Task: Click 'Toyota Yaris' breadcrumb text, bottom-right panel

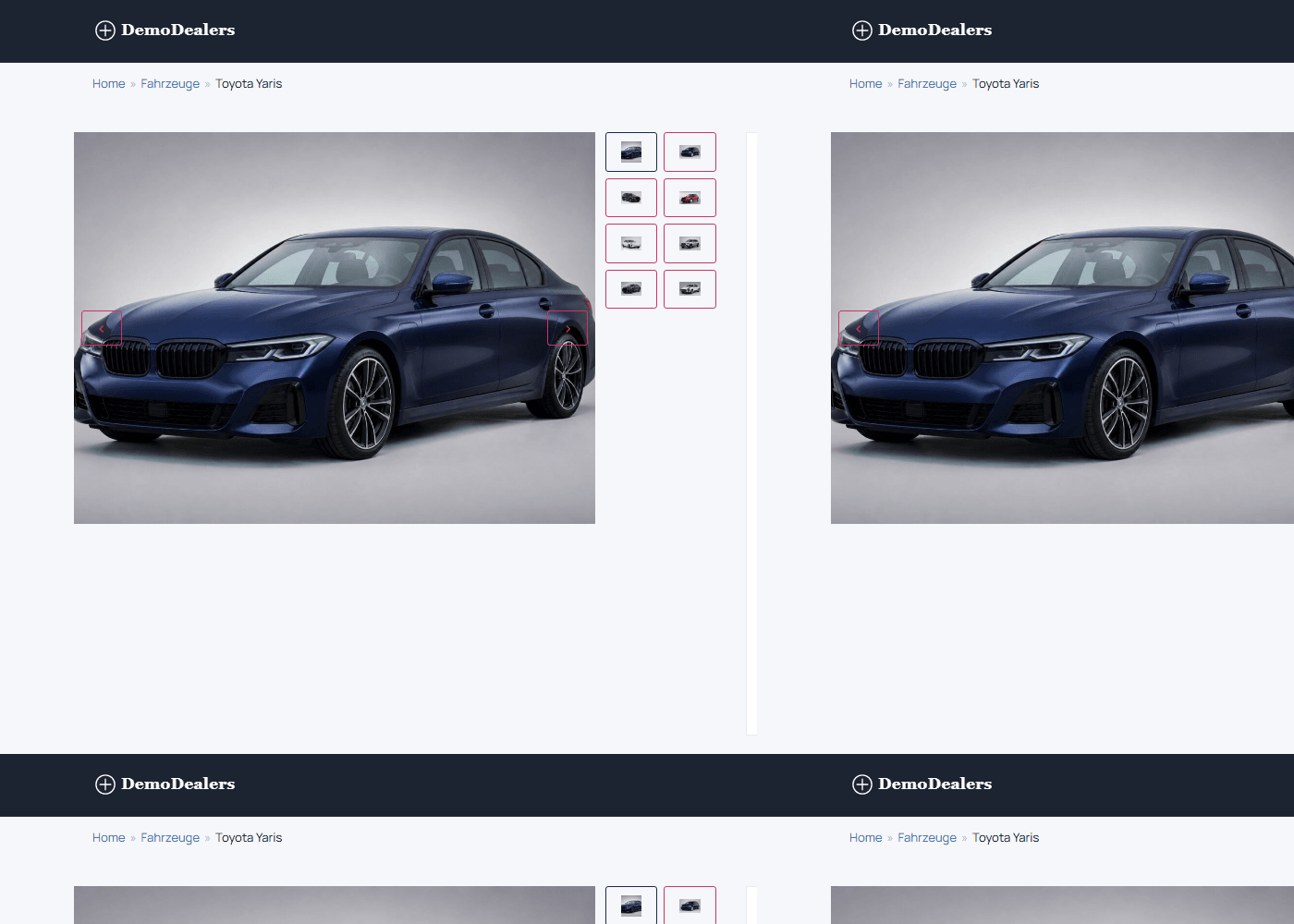Action: (x=1006, y=838)
